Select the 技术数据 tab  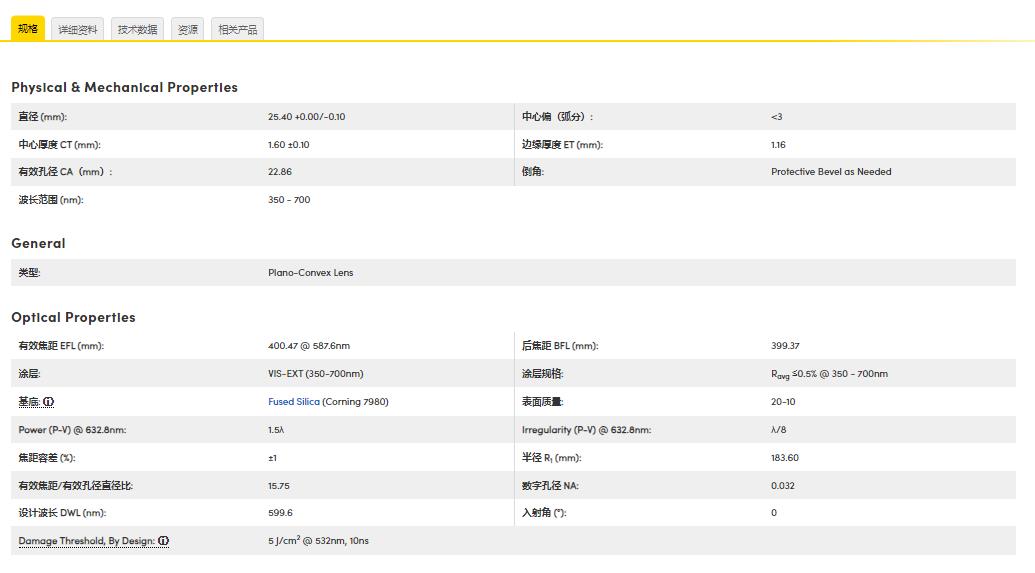pyautogui.click(x=137, y=30)
